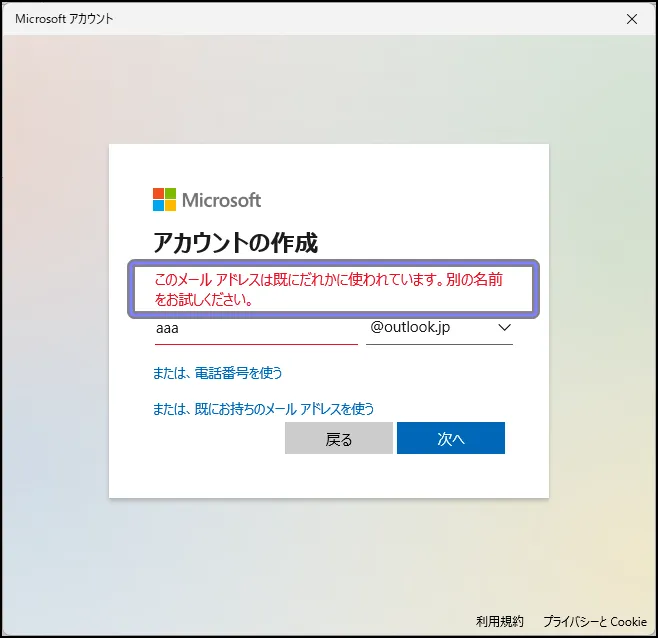
Task: Click the または、既にお持ちのメール アドレスを使う link
Action: 263,409
